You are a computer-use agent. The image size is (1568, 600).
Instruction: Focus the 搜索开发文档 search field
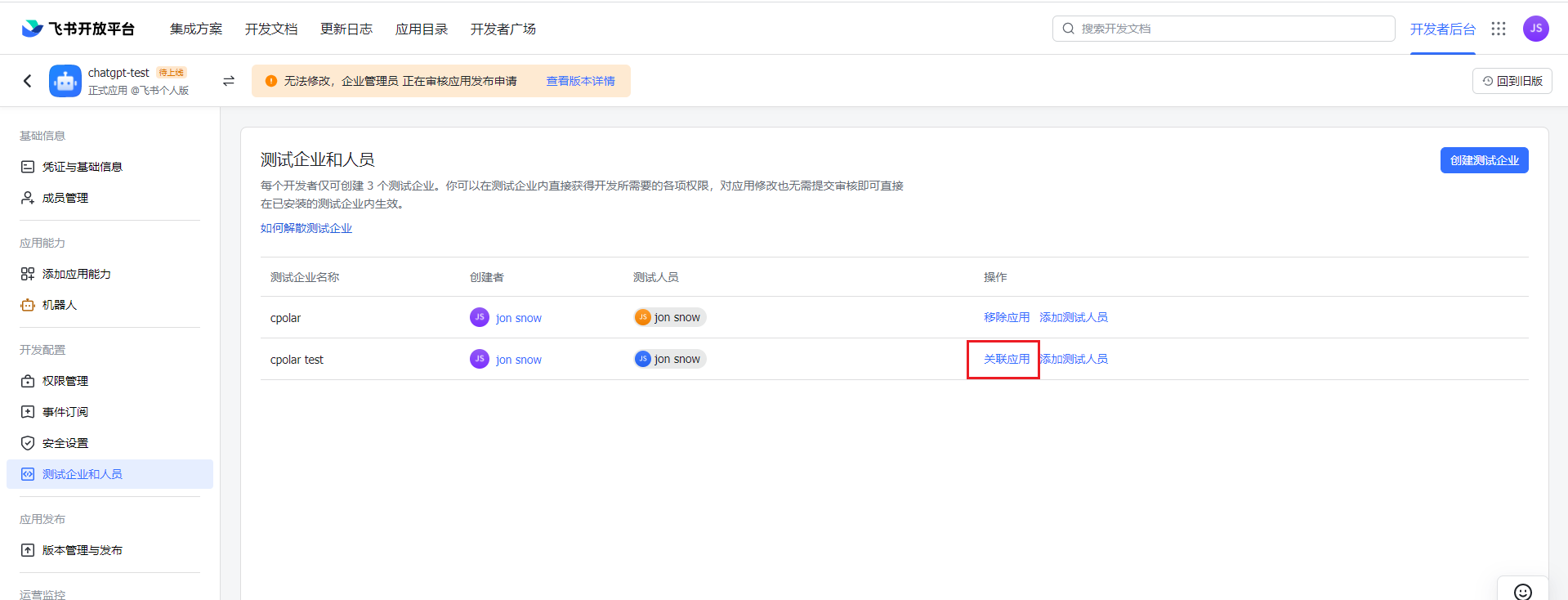[x=1224, y=29]
